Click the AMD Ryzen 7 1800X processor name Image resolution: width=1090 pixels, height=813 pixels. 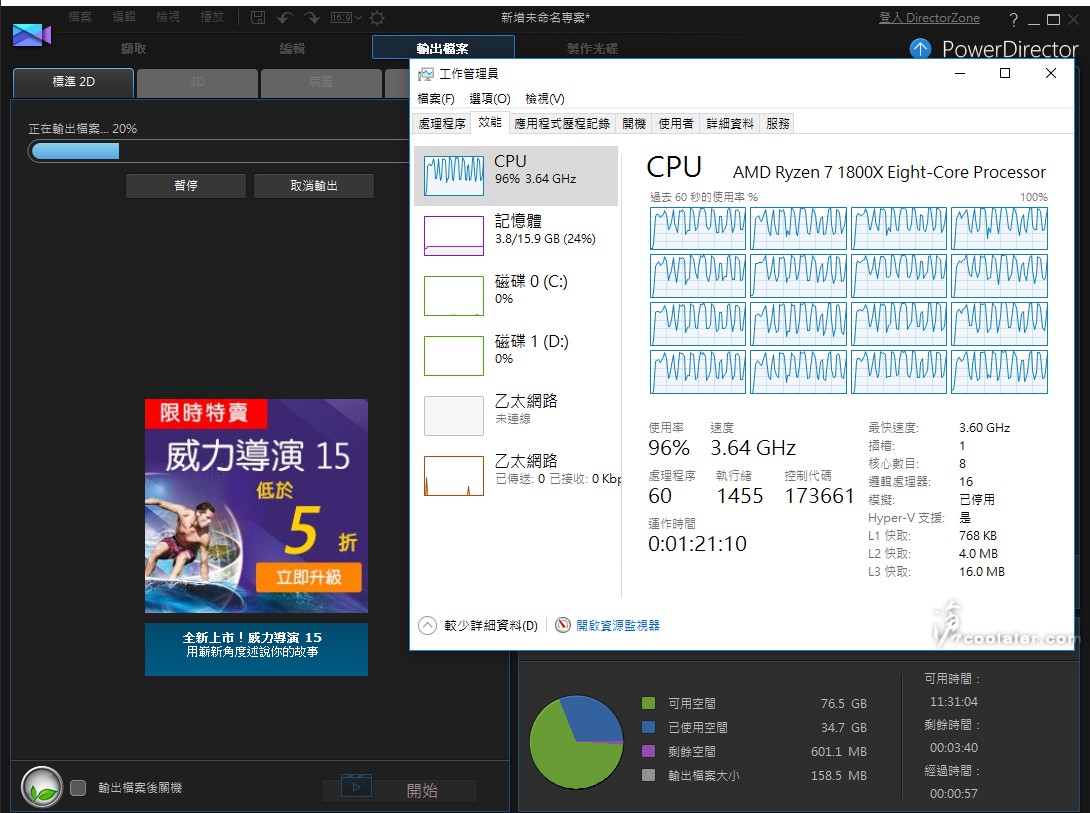pyautogui.click(x=889, y=172)
